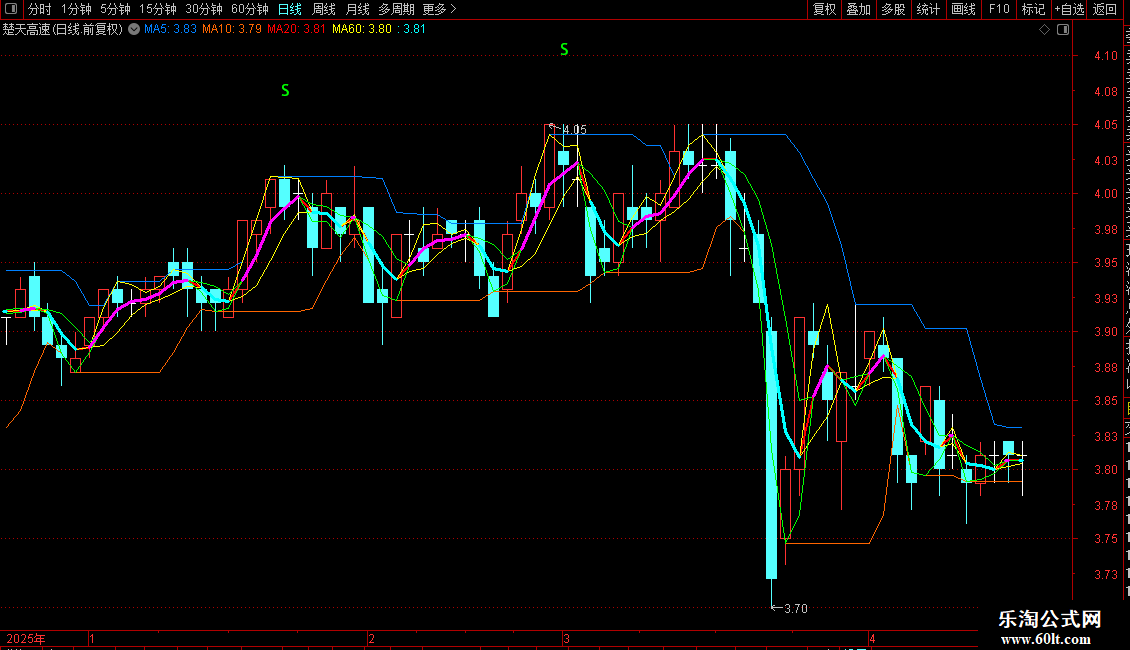Click the 4.10 price axis label

(x=1105, y=56)
